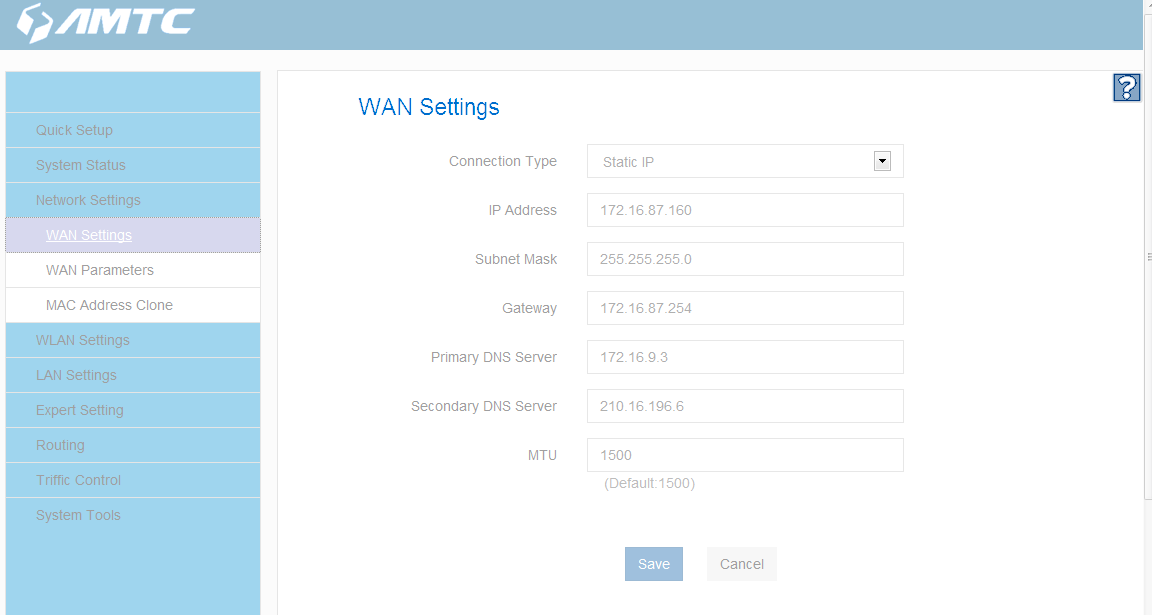This screenshot has width=1152, height=615.
Task: Click the Gateway label
Action: (x=529, y=309)
